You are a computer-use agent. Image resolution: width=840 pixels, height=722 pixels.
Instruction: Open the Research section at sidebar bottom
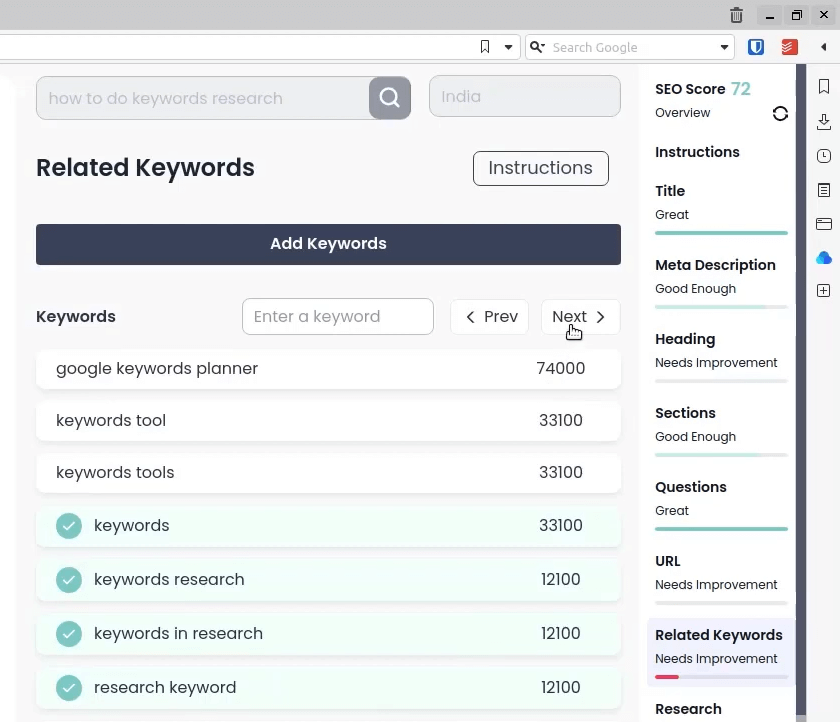point(688,709)
